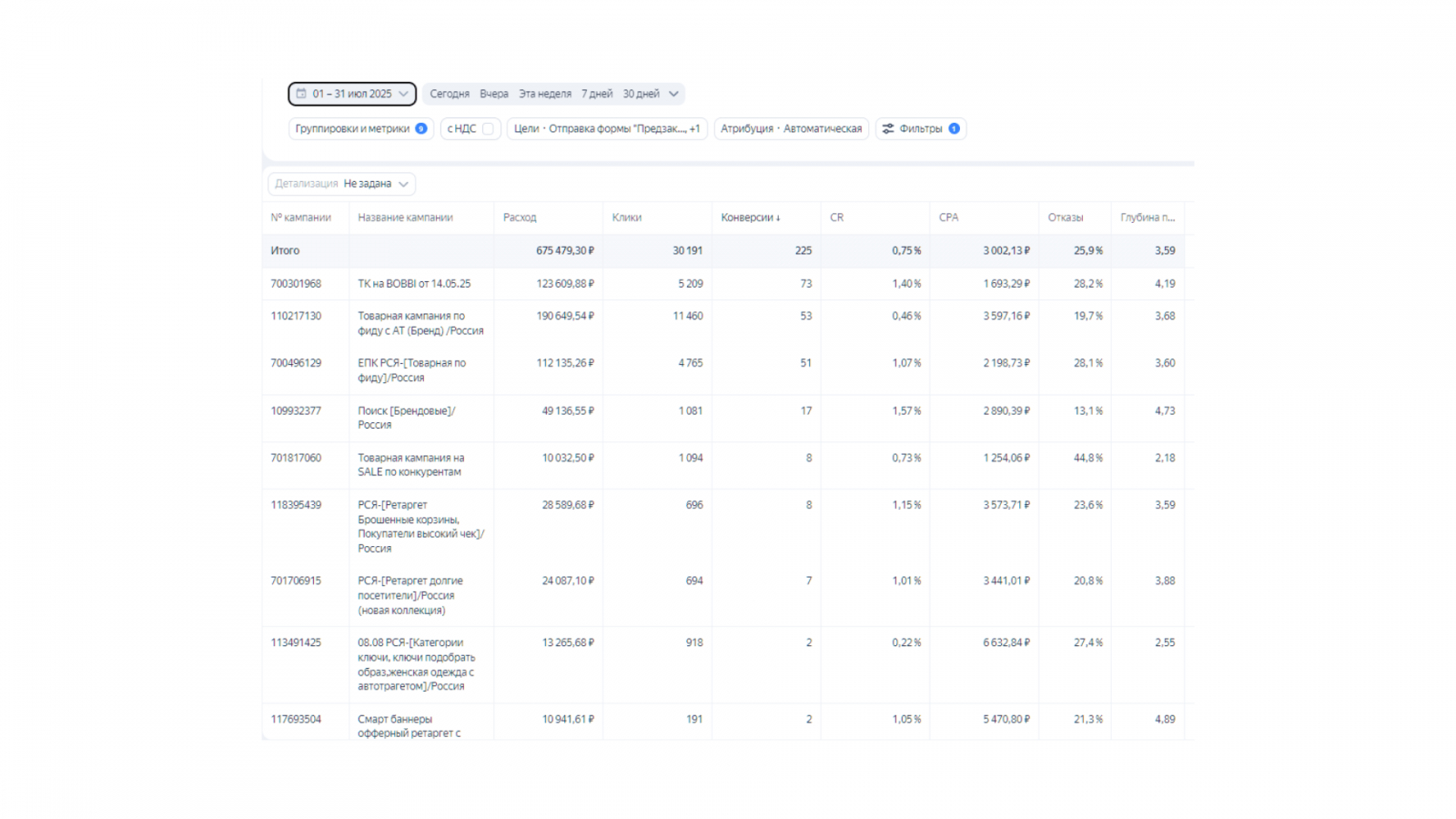Click the sliders icon on Фильтры button
This screenshot has width=1456, height=819.
(888, 129)
